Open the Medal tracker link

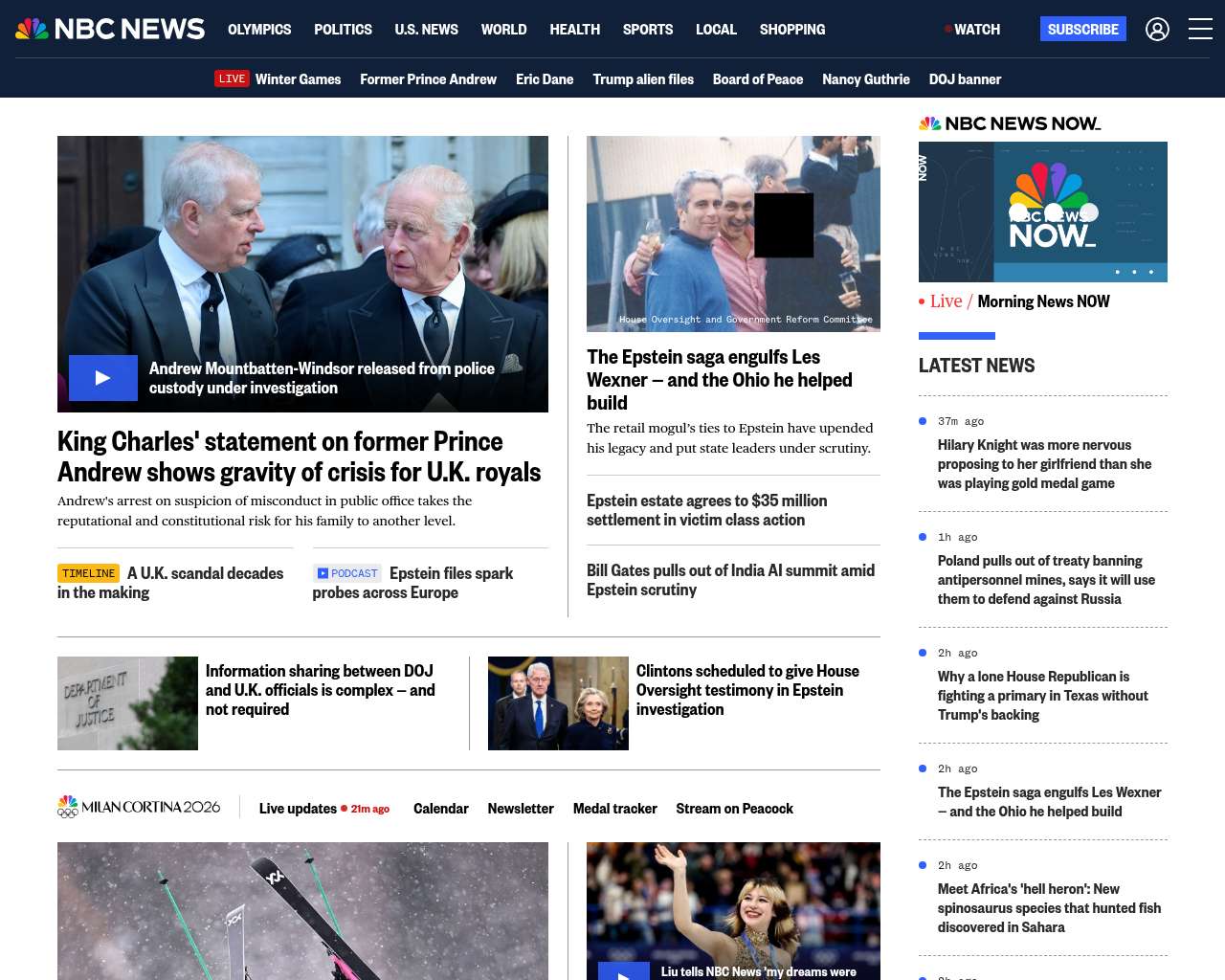point(614,809)
